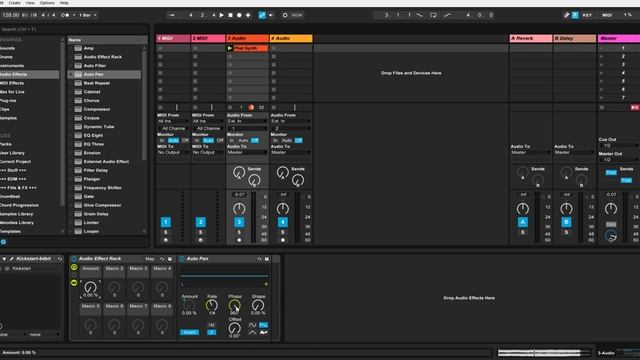Set track 4 Monitor to Off
Viewport: 640px width, 360px height.
coord(298,140)
